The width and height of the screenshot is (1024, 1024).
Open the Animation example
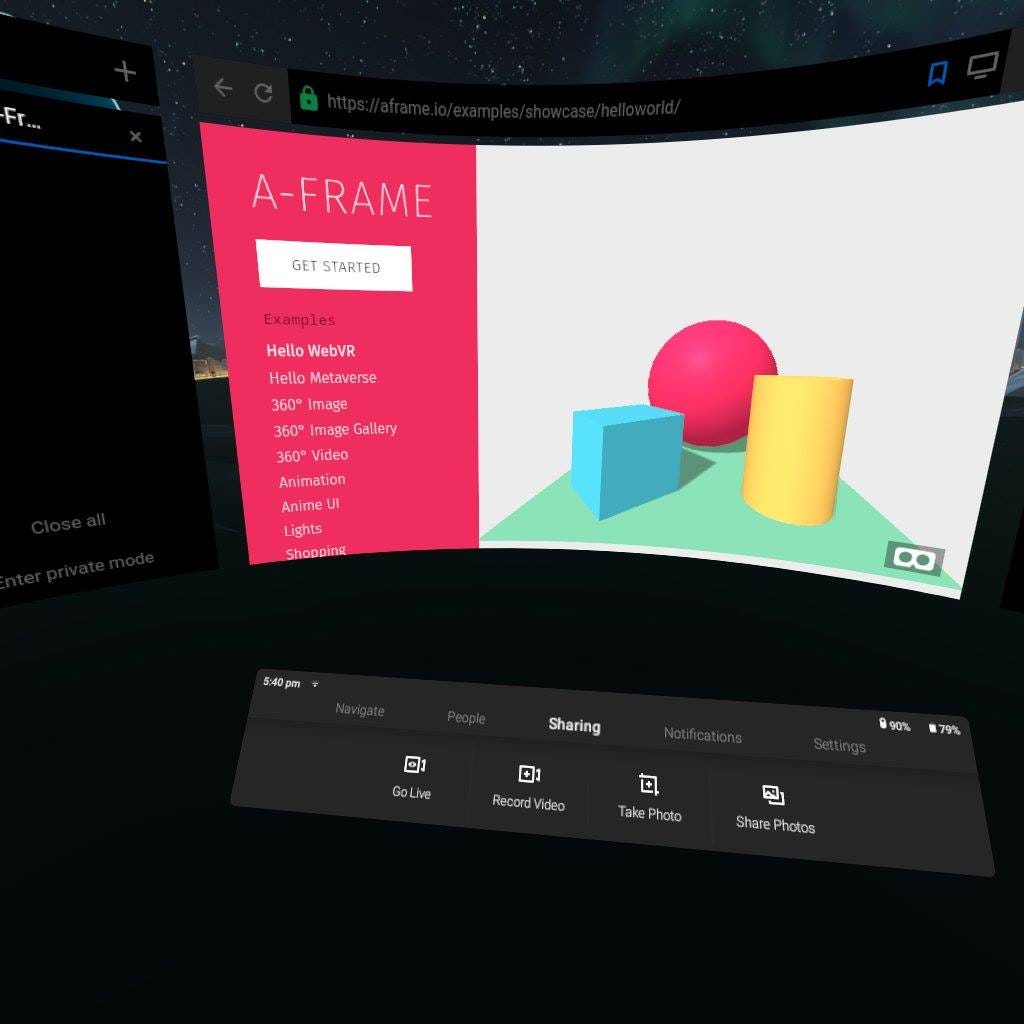click(312, 481)
